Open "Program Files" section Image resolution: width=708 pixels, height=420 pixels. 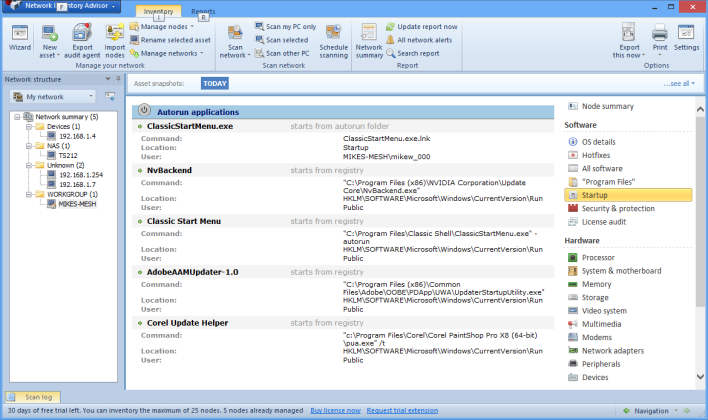click(x=608, y=182)
